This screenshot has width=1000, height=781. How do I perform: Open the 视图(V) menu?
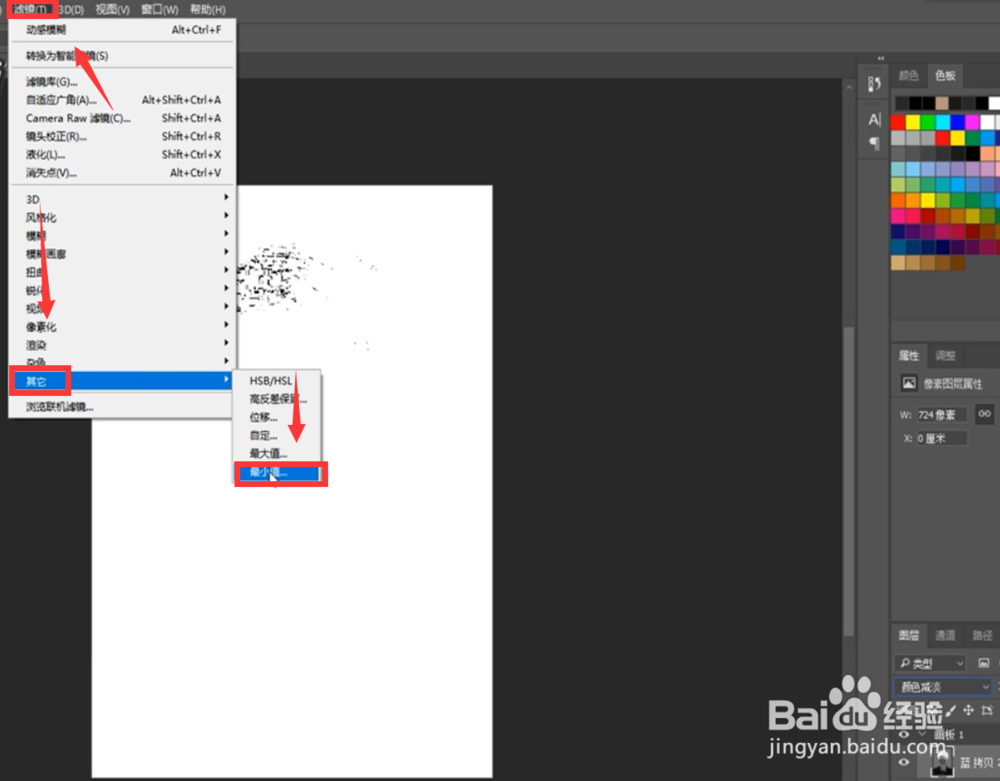[x=112, y=10]
